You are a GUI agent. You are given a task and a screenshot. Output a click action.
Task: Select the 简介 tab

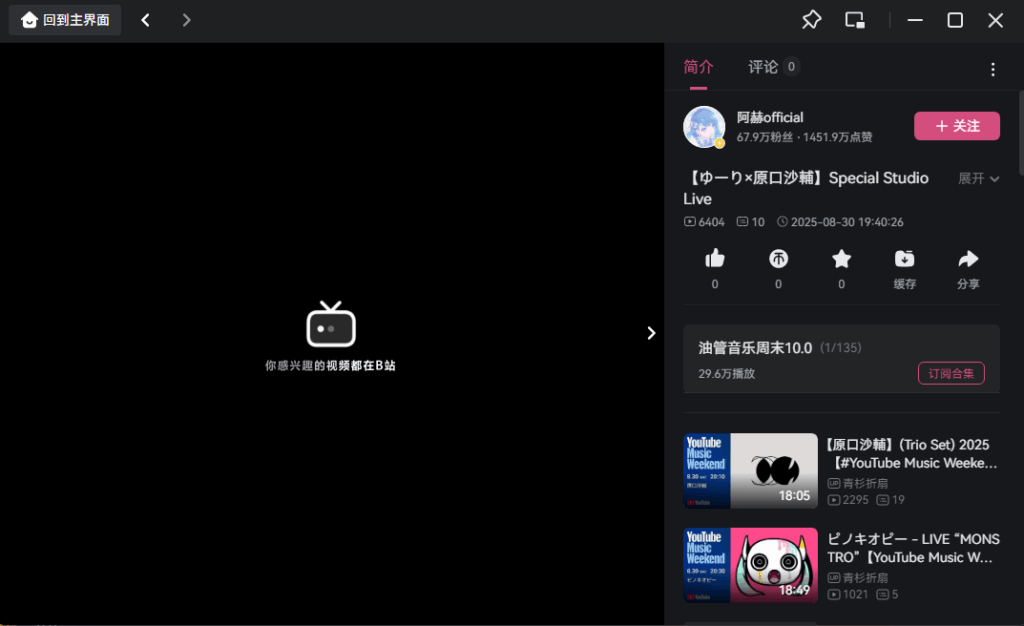click(x=698, y=67)
